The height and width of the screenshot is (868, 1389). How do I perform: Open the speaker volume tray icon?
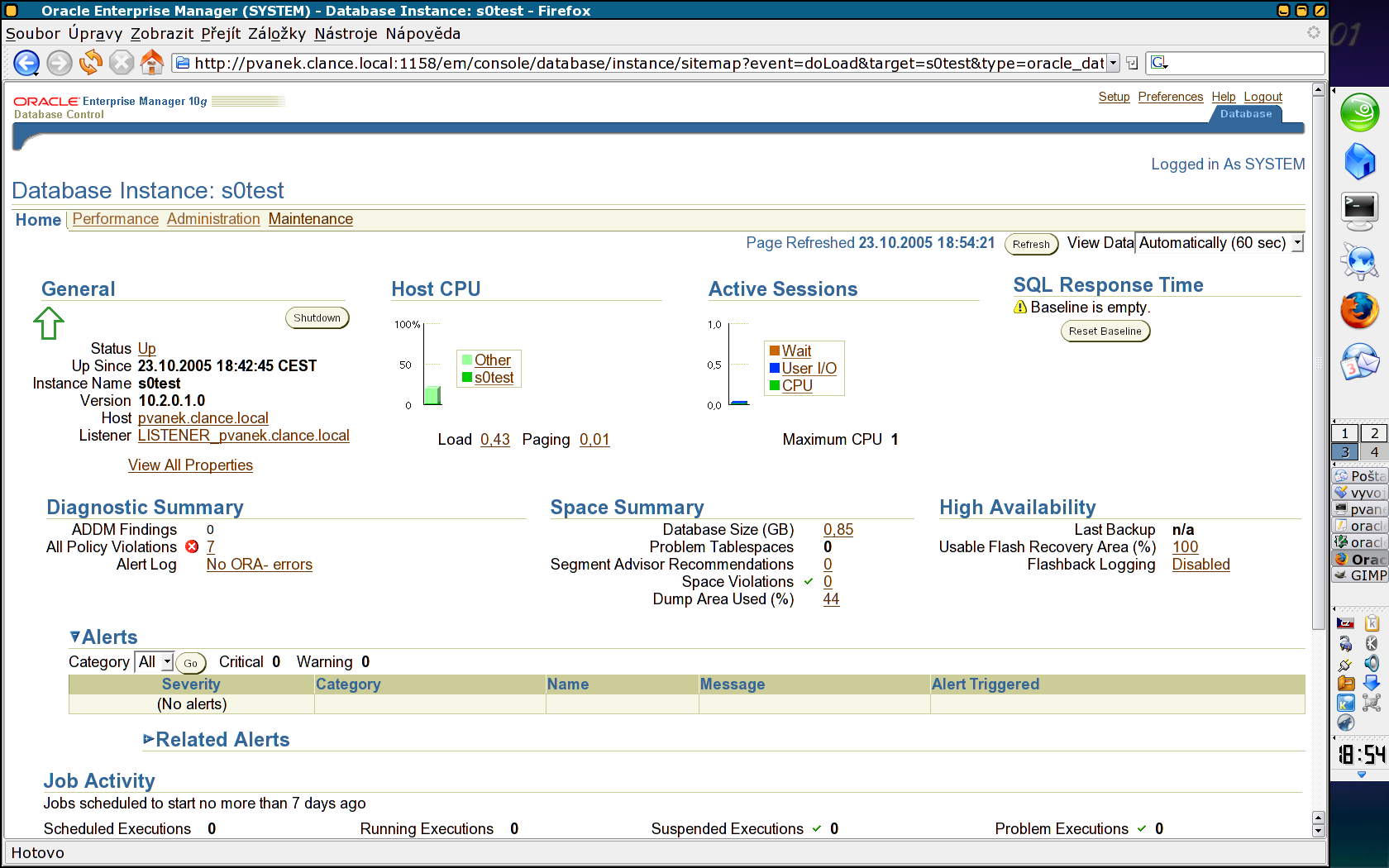pos(1372,663)
